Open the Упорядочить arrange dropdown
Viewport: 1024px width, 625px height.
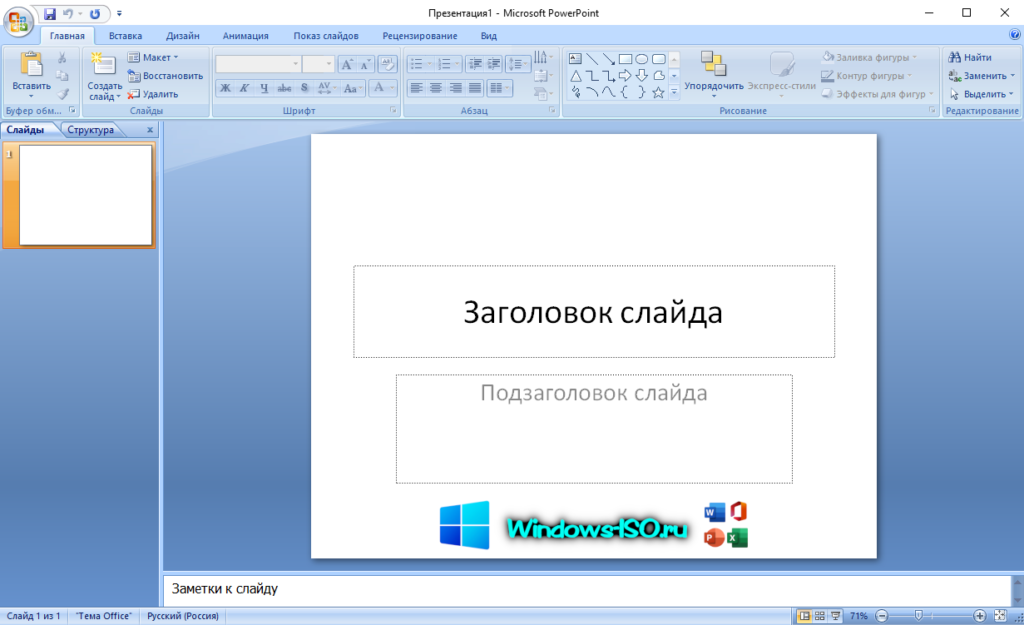click(x=714, y=75)
